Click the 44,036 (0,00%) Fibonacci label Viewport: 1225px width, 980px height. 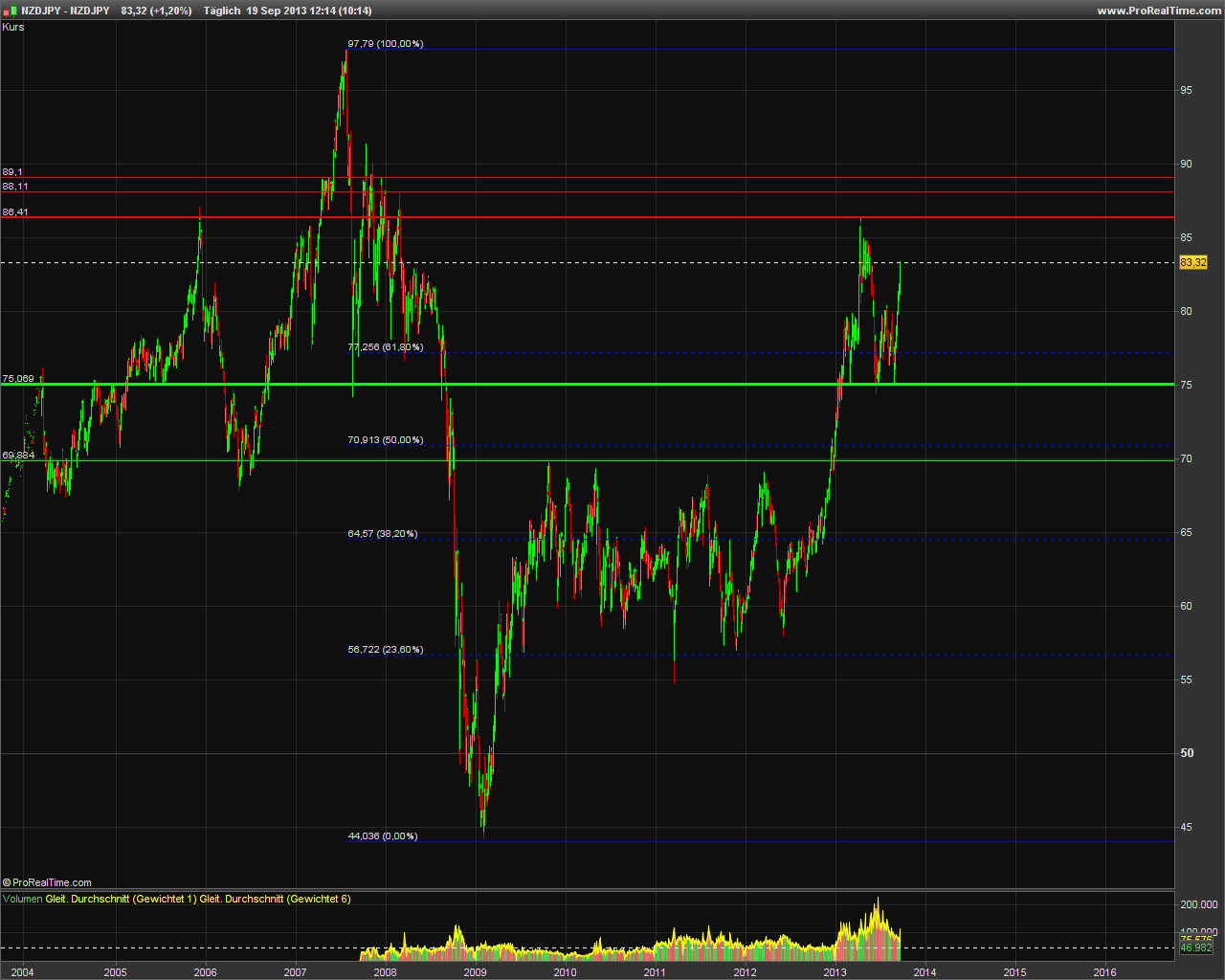pos(382,836)
